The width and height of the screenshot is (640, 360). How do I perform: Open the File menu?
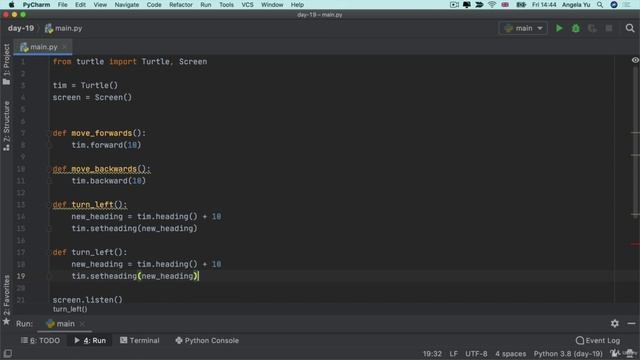62,4
